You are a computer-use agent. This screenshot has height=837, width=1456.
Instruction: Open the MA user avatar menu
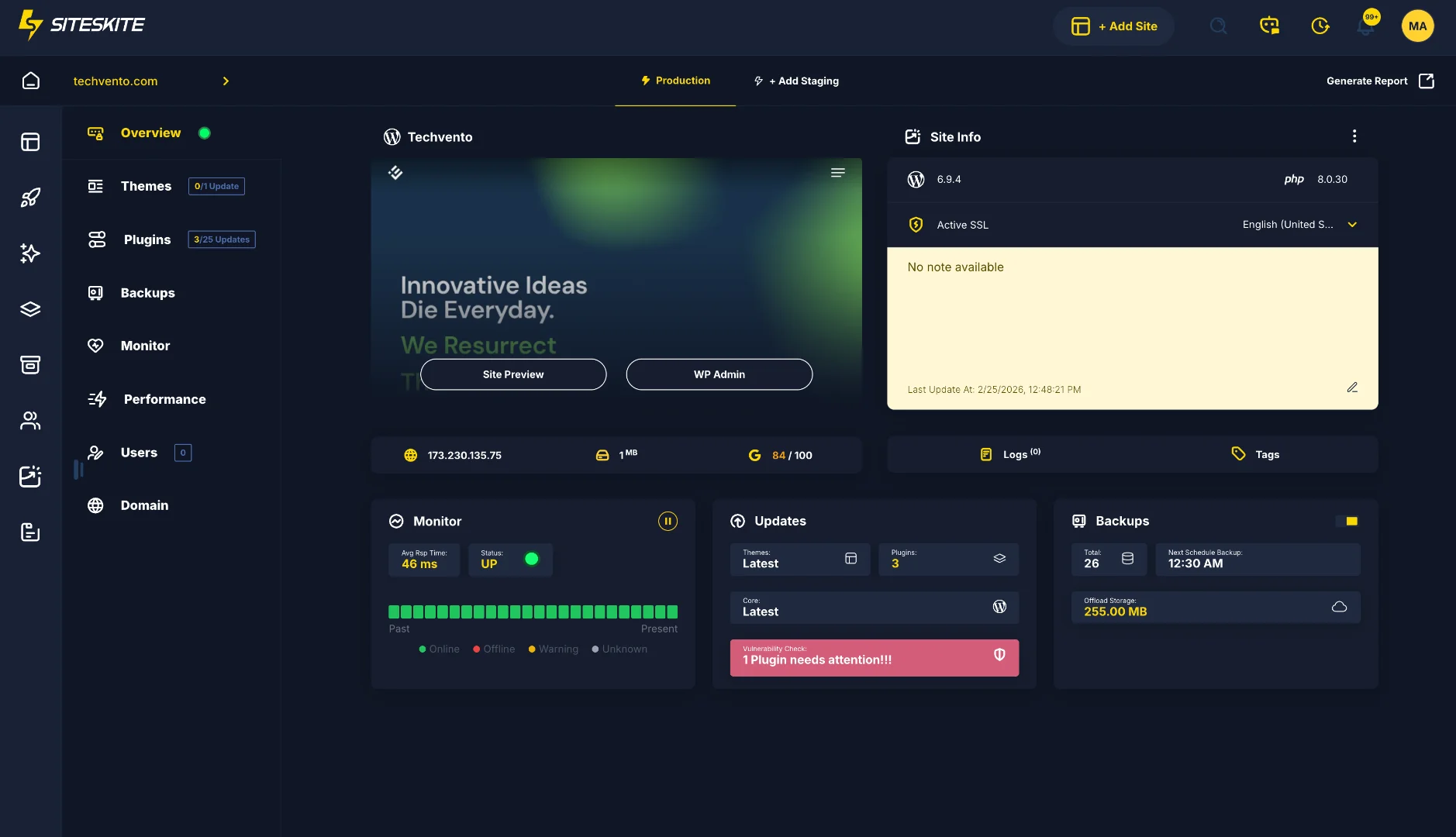click(x=1417, y=26)
